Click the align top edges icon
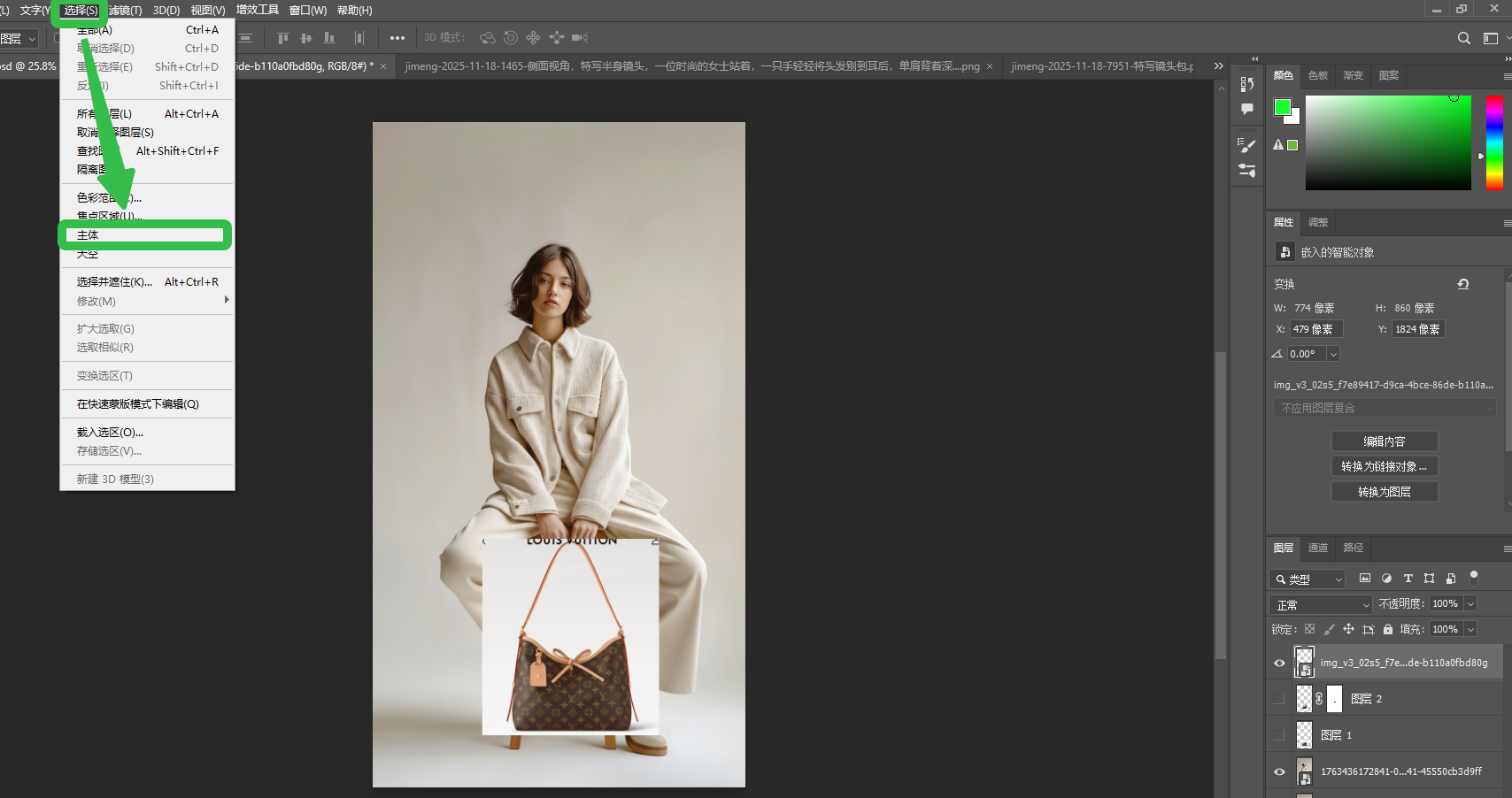The width and height of the screenshot is (1512, 798). point(283,38)
